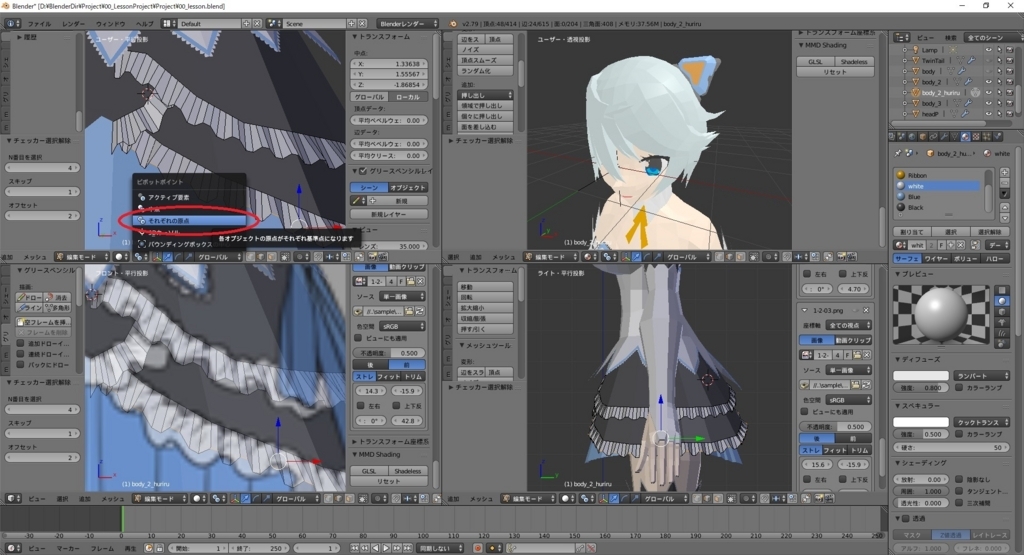
Task: Click the Shadeless button in top MMD Shading
Action: coord(854,61)
